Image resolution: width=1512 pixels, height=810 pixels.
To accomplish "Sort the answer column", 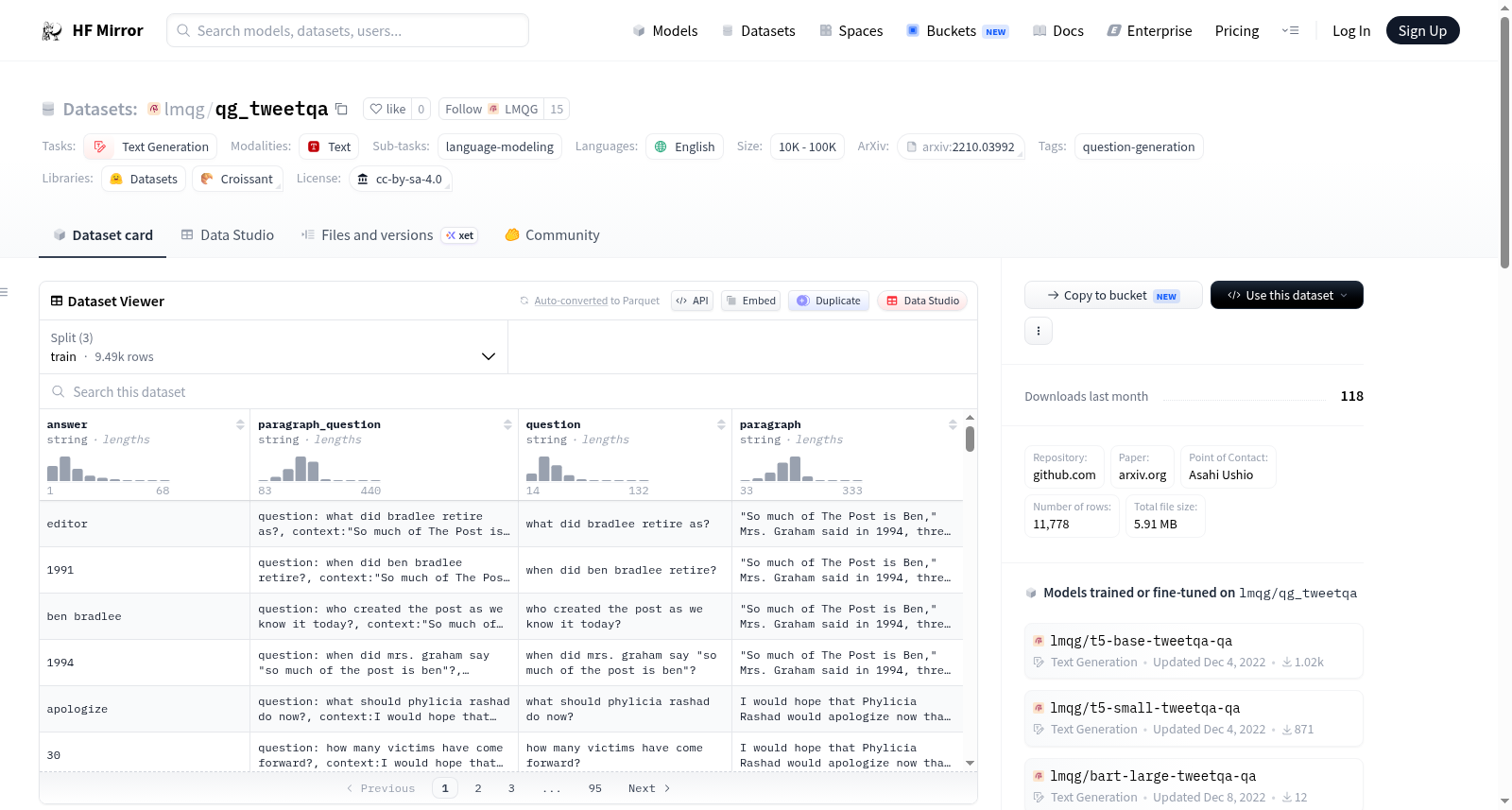I will 240,425.
